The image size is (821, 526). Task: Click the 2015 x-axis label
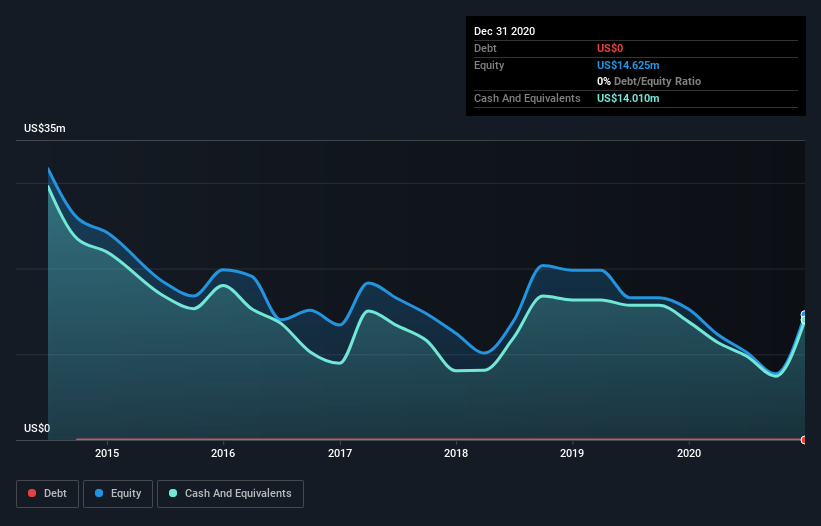(107, 453)
